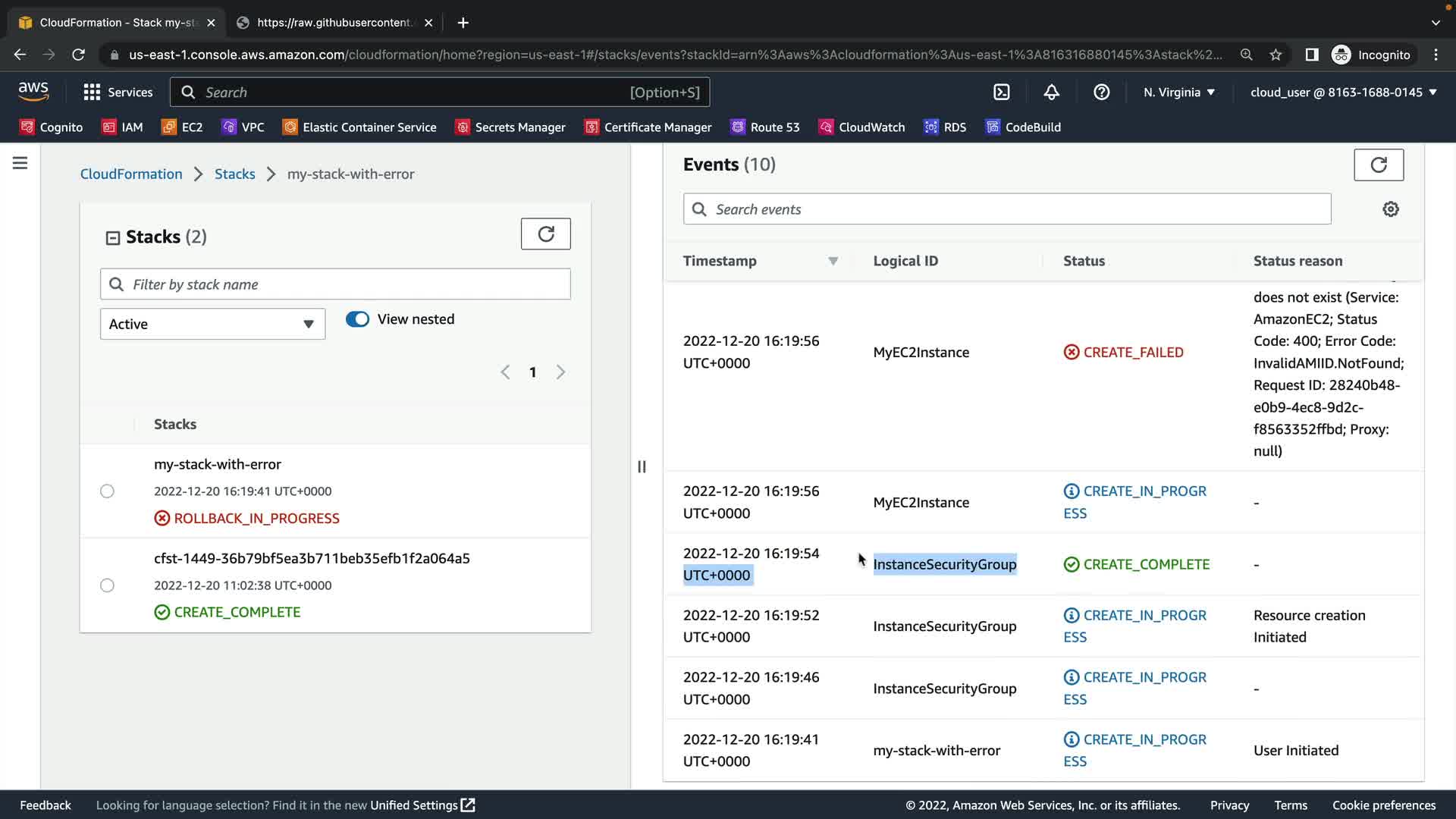Open Events table settings gear

pos(1390,209)
